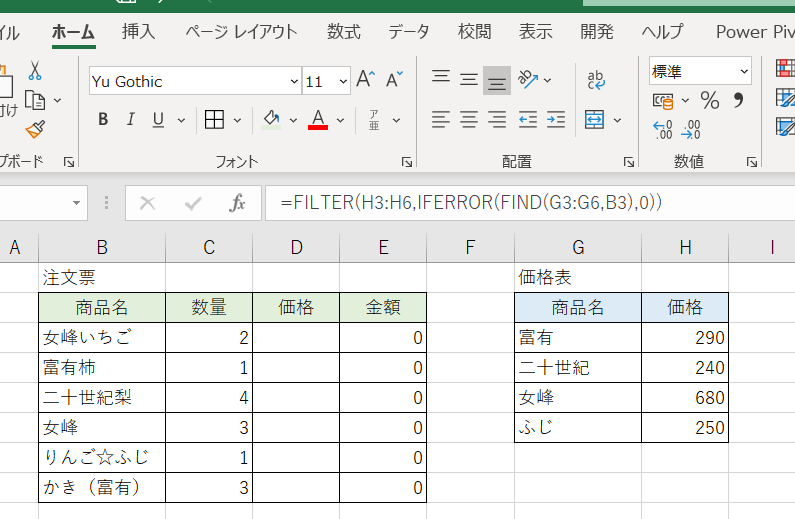Select cell containing 二十世紀梨
795x519 pixels.
click(x=102, y=397)
